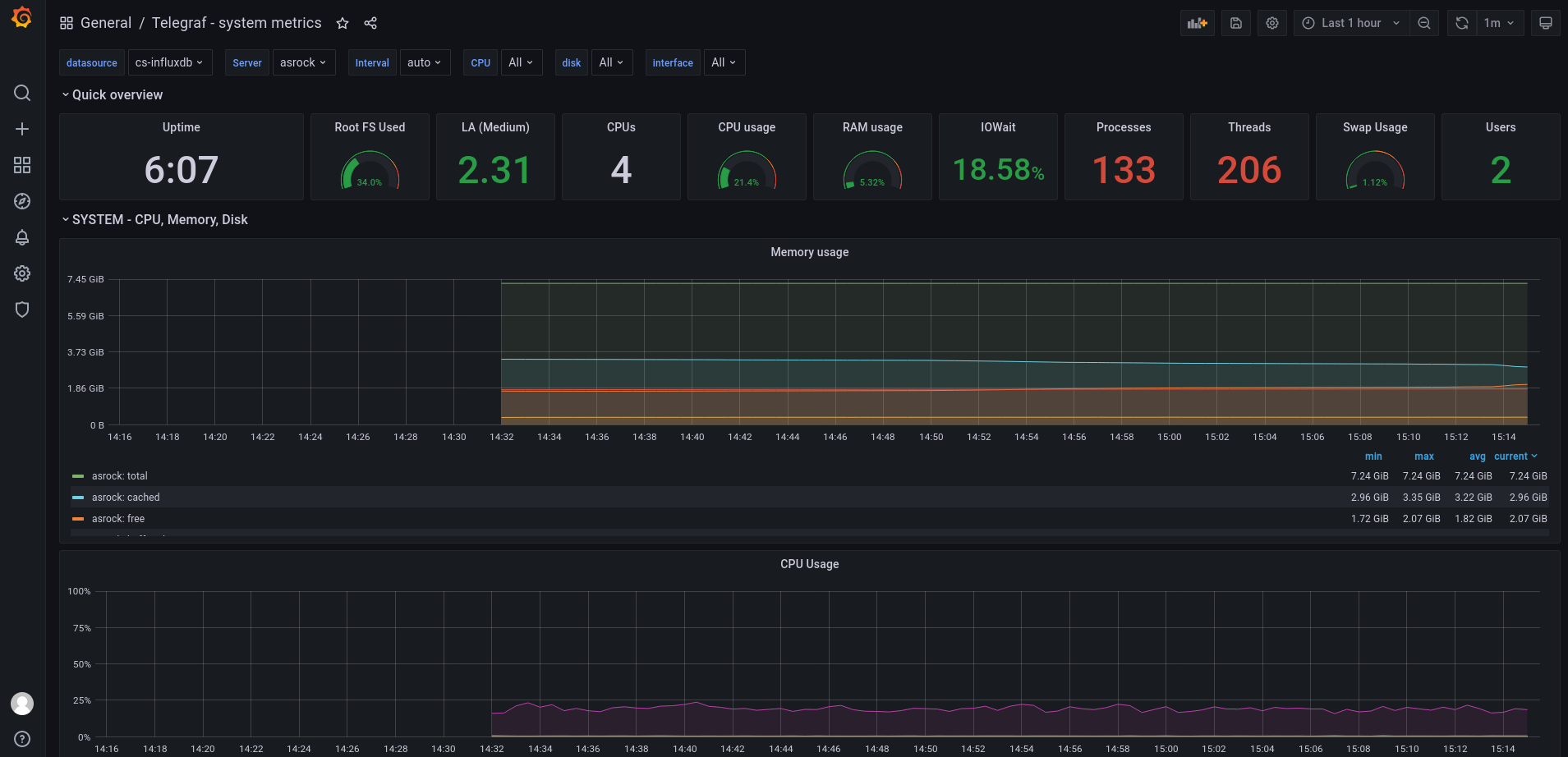Open the cs-influxdb datasource dropdown
Viewport: 1568px width, 757px height.
coord(169,62)
